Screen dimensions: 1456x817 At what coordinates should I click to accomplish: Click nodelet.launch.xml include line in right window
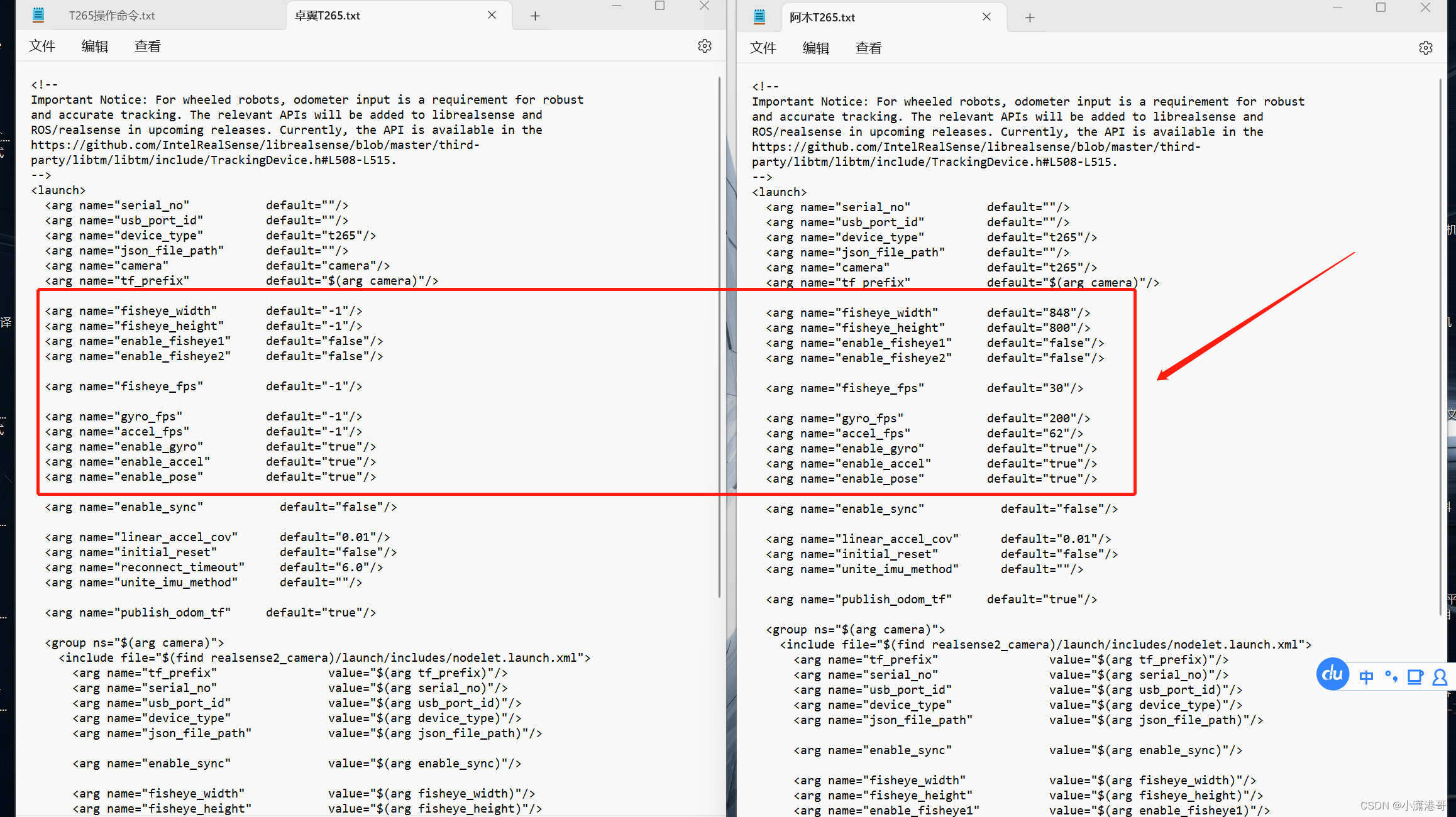click(1045, 644)
